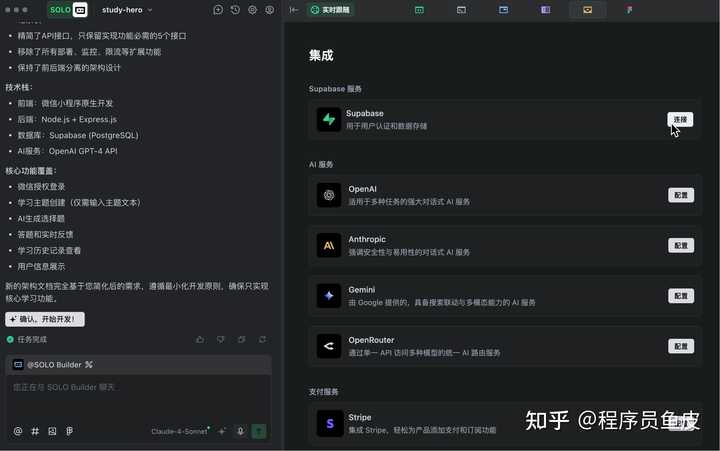The image size is (720, 451).
Task: Click the 确认，开始开发! button
Action: [45, 319]
